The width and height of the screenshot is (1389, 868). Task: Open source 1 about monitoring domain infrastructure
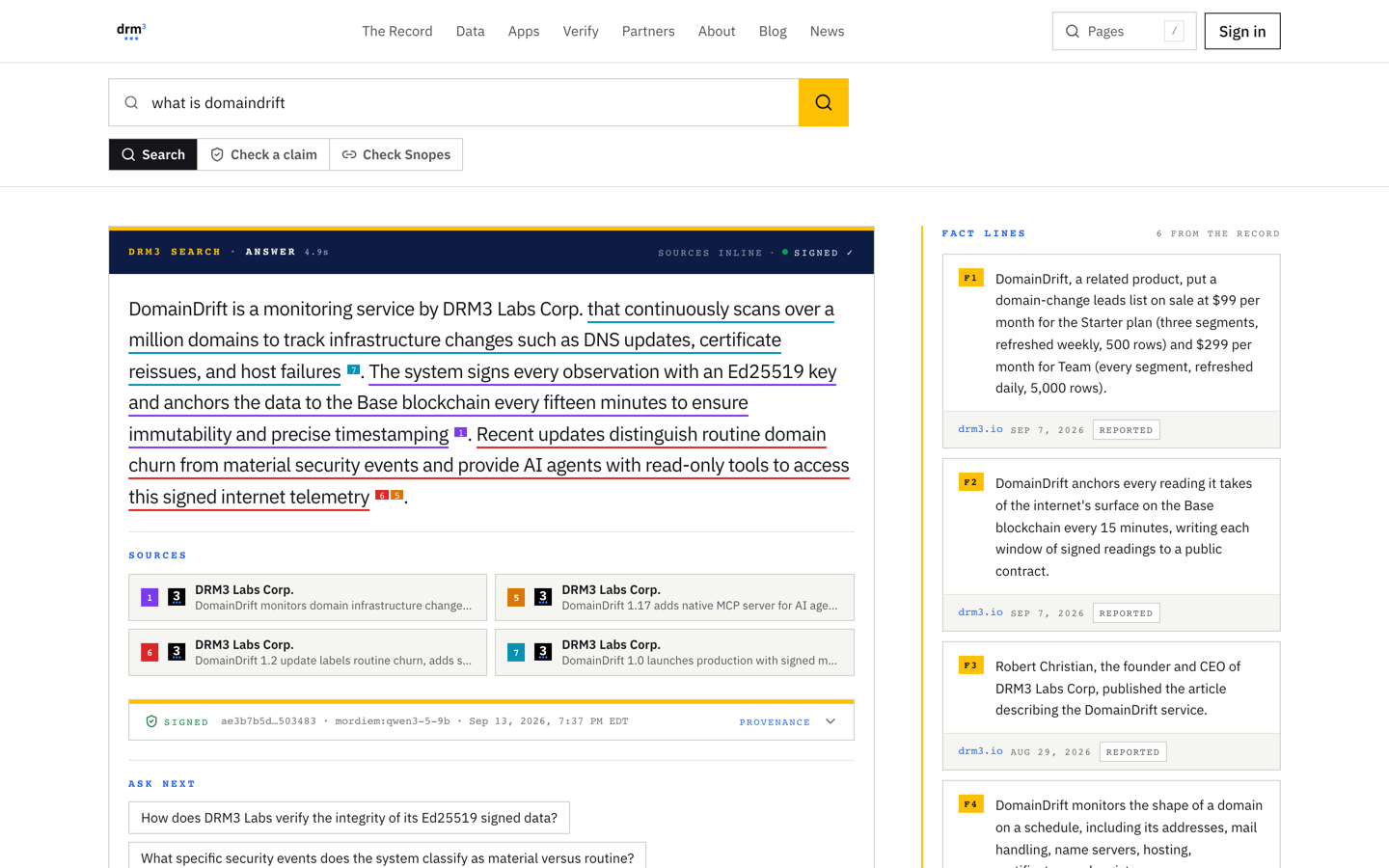click(308, 597)
